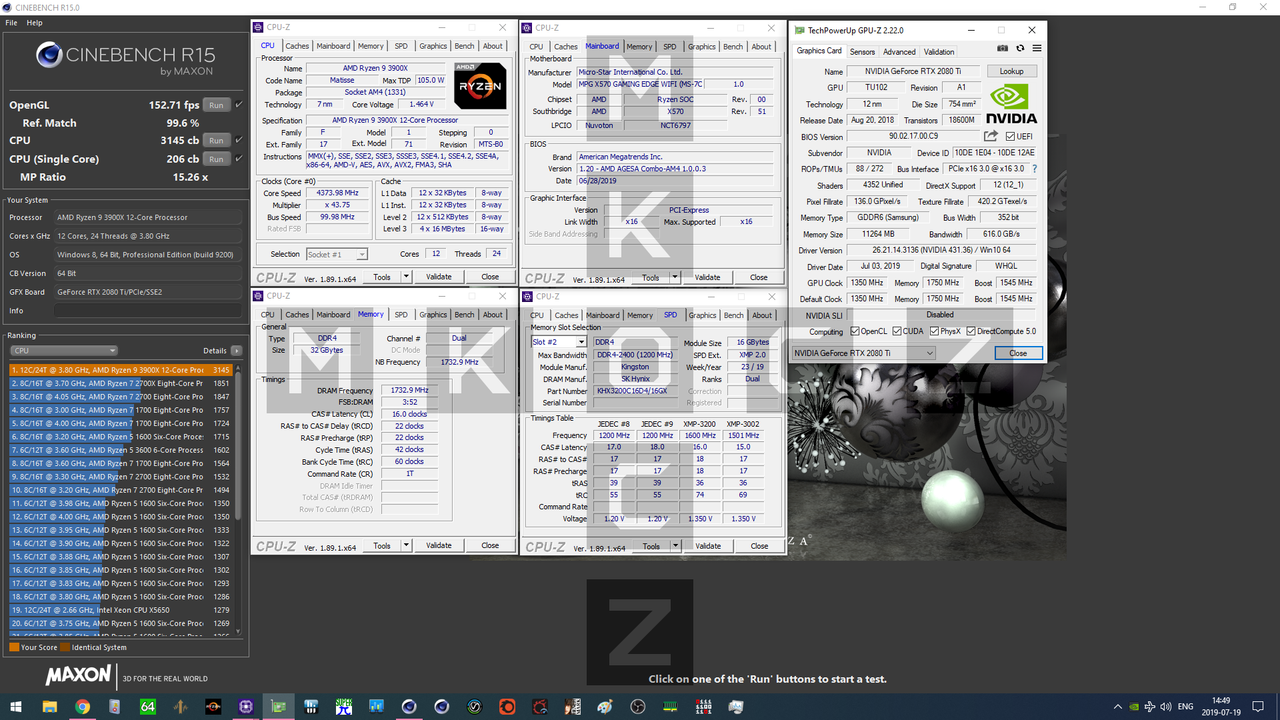Toggle the CPU test checkmark in Cinebench
This screenshot has height=720, width=1280.
(x=239, y=140)
